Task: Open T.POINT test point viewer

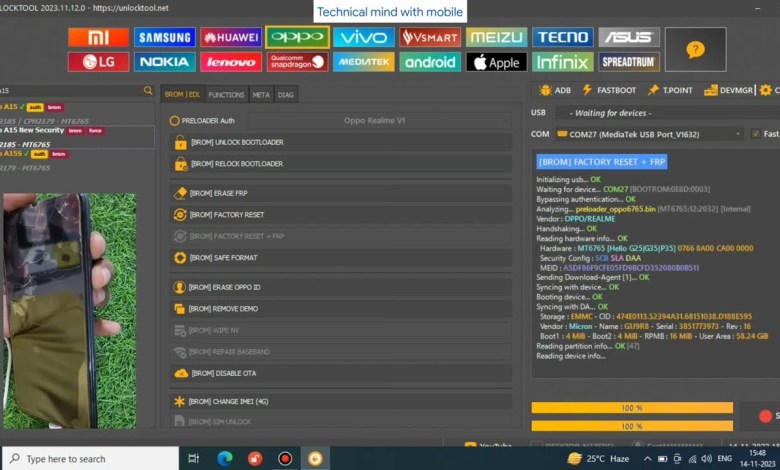Action: tap(670, 90)
